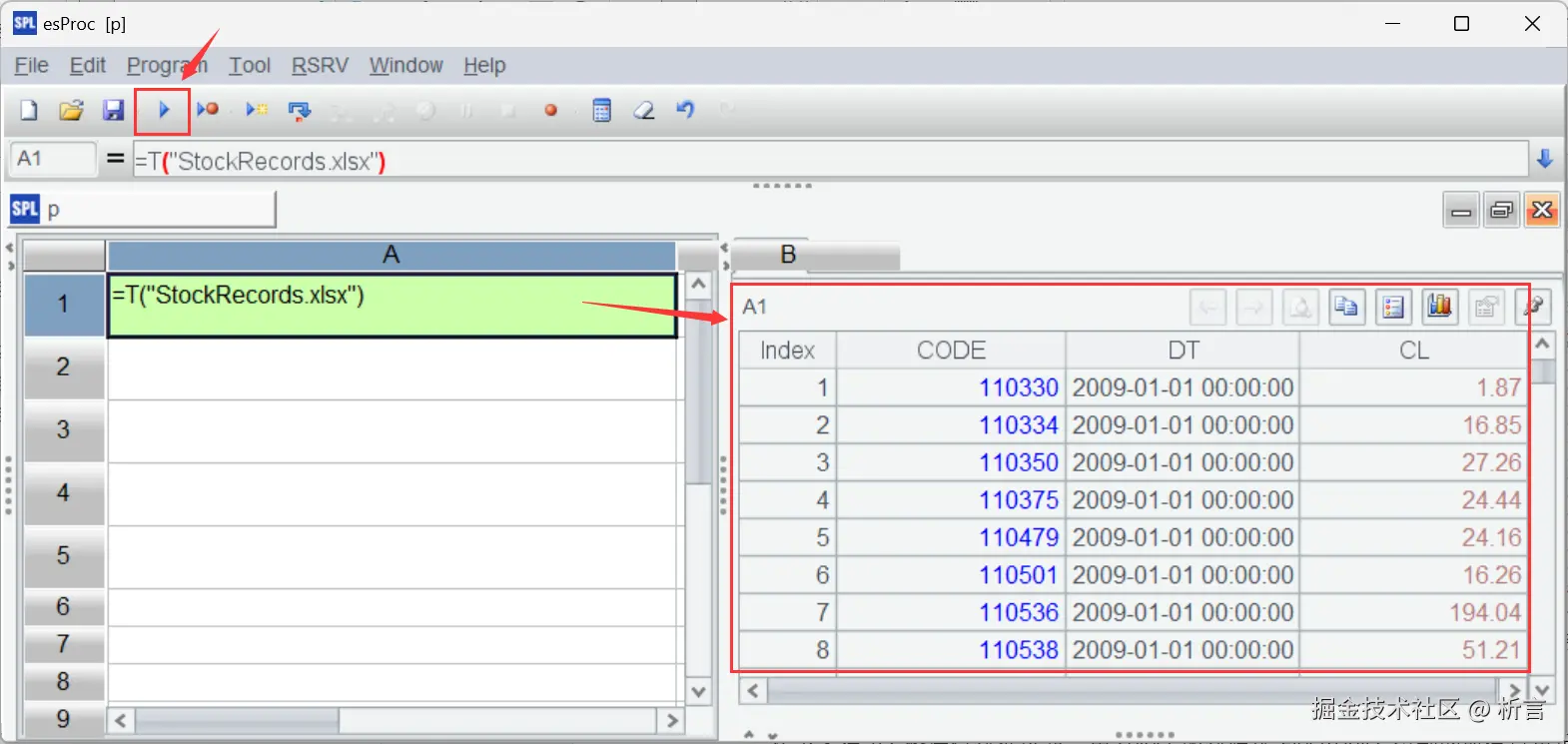Expand the formula bar with the blue down arrow
The height and width of the screenshot is (744, 1568).
pos(1545,159)
